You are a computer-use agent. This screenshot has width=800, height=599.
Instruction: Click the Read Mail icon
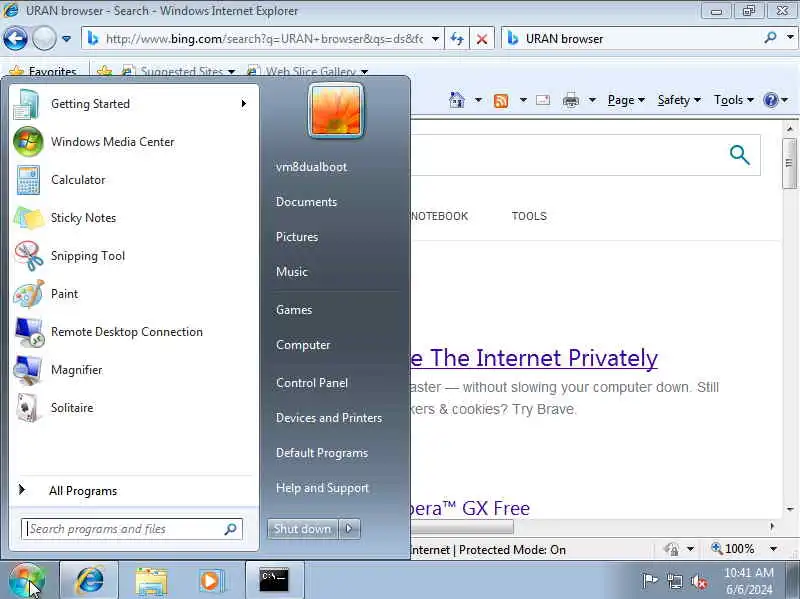[543, 100]
